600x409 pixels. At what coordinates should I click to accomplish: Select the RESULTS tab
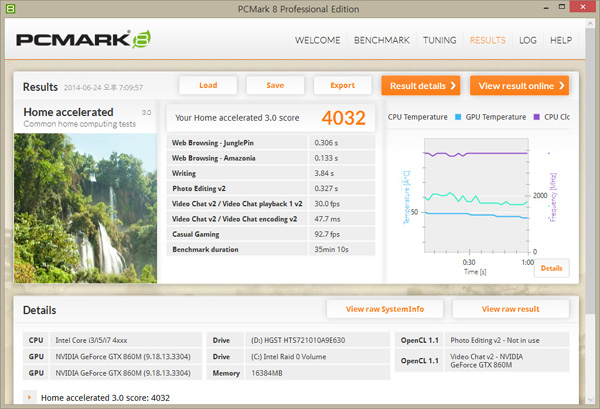(488, 40)
